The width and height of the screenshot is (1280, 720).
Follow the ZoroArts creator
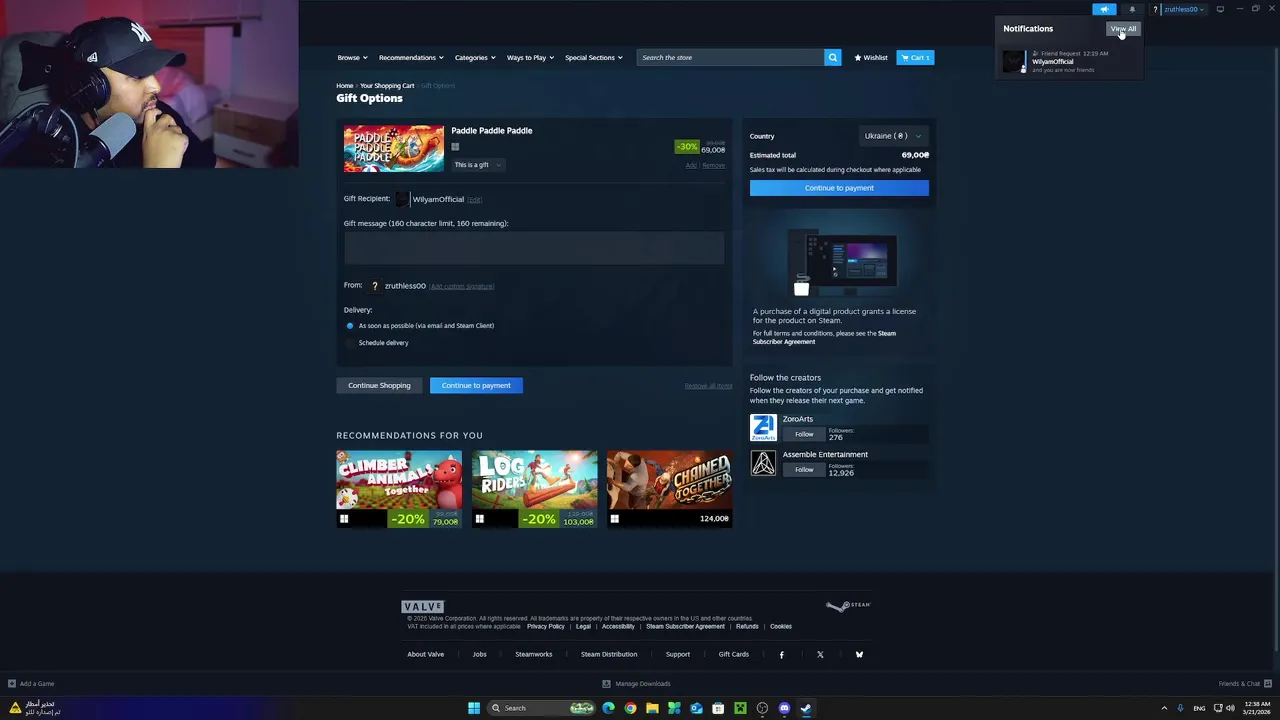tap(804, 435)
